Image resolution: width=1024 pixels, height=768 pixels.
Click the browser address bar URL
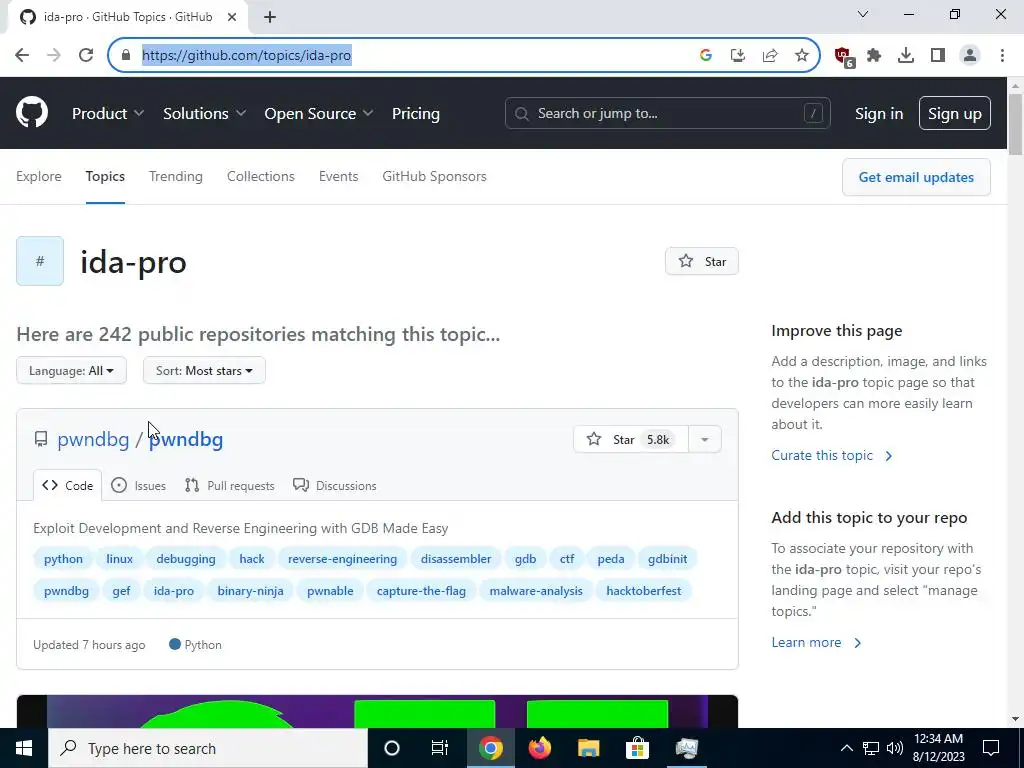click(x=246, y=56)
